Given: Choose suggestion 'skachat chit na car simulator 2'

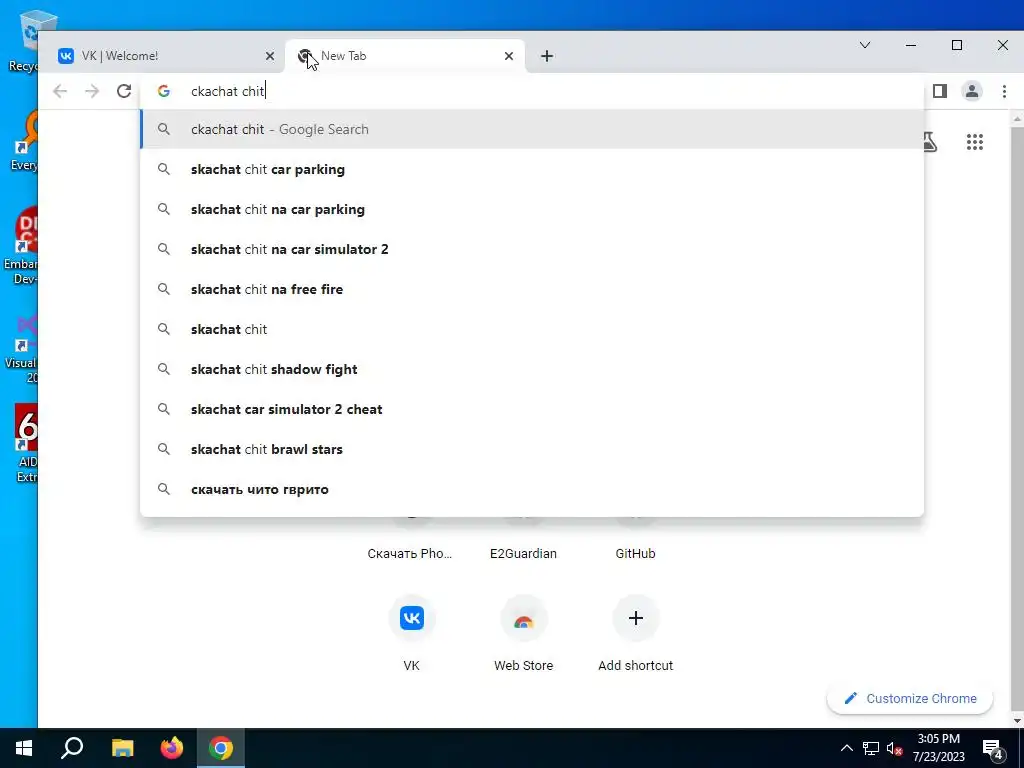Looking at the screenshot, I should tap(532, 249).
